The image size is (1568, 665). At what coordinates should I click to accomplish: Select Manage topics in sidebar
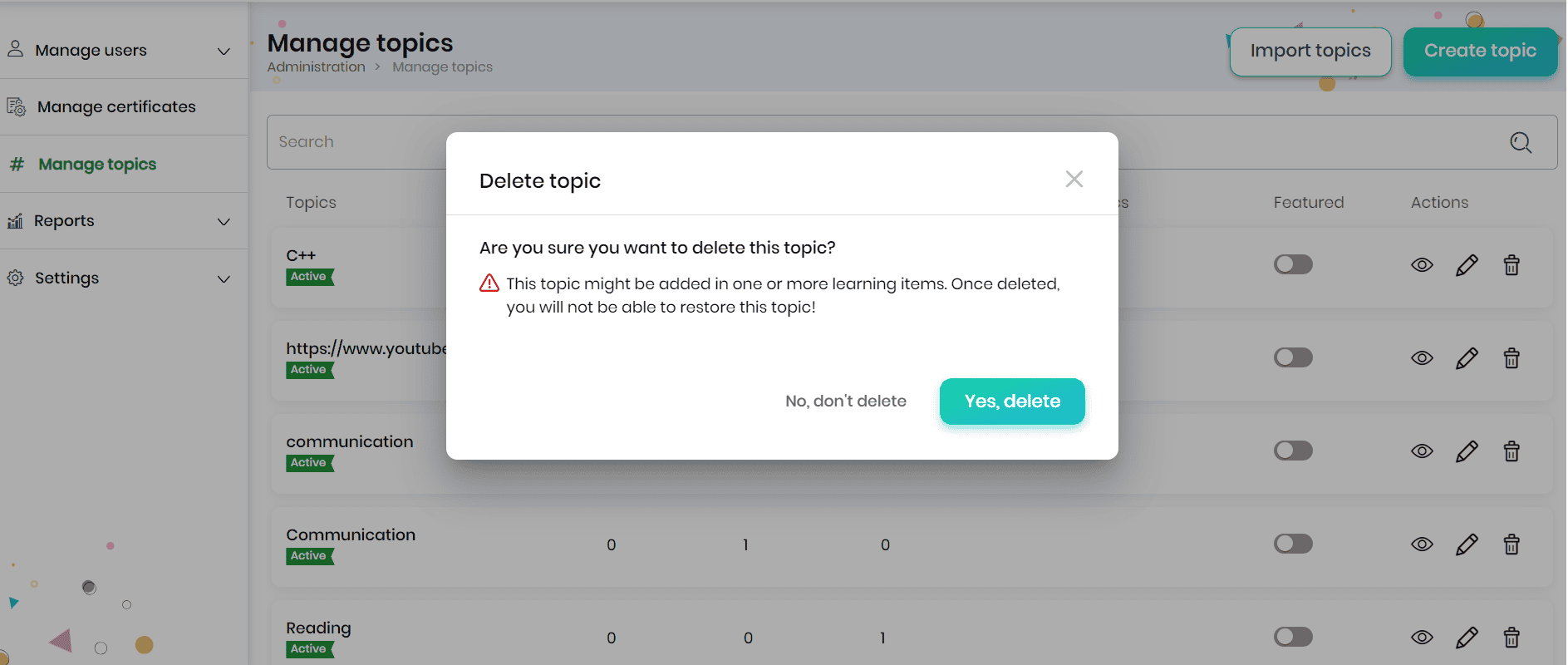coord(97,165)
